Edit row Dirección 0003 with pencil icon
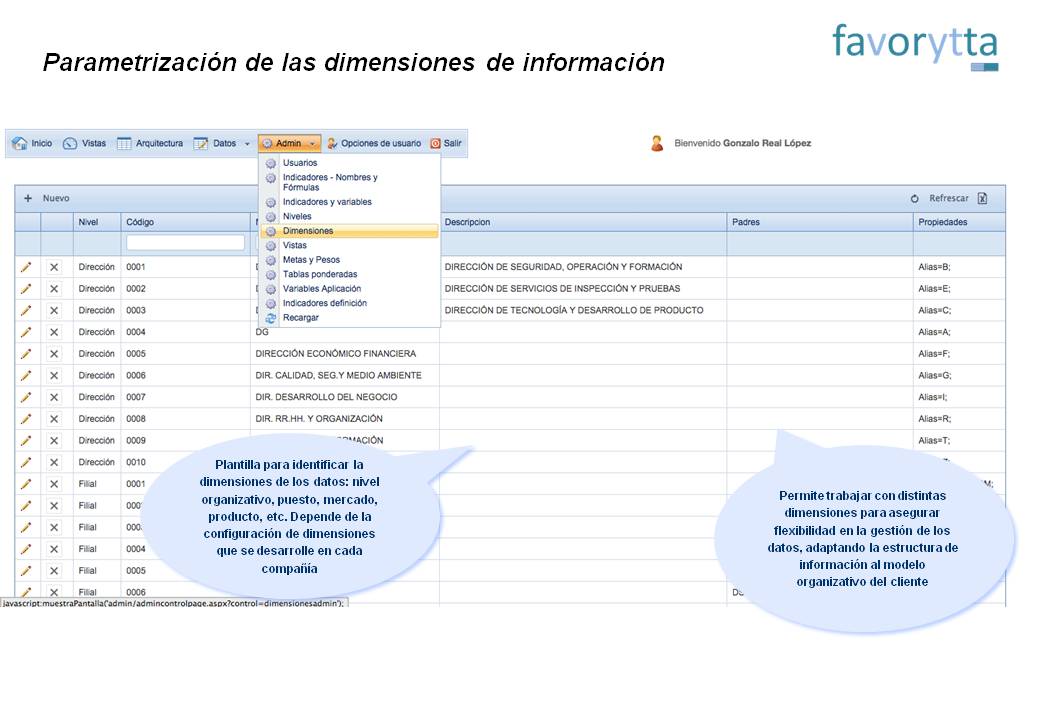This screenshot has width=1040, height=720. 26,310
